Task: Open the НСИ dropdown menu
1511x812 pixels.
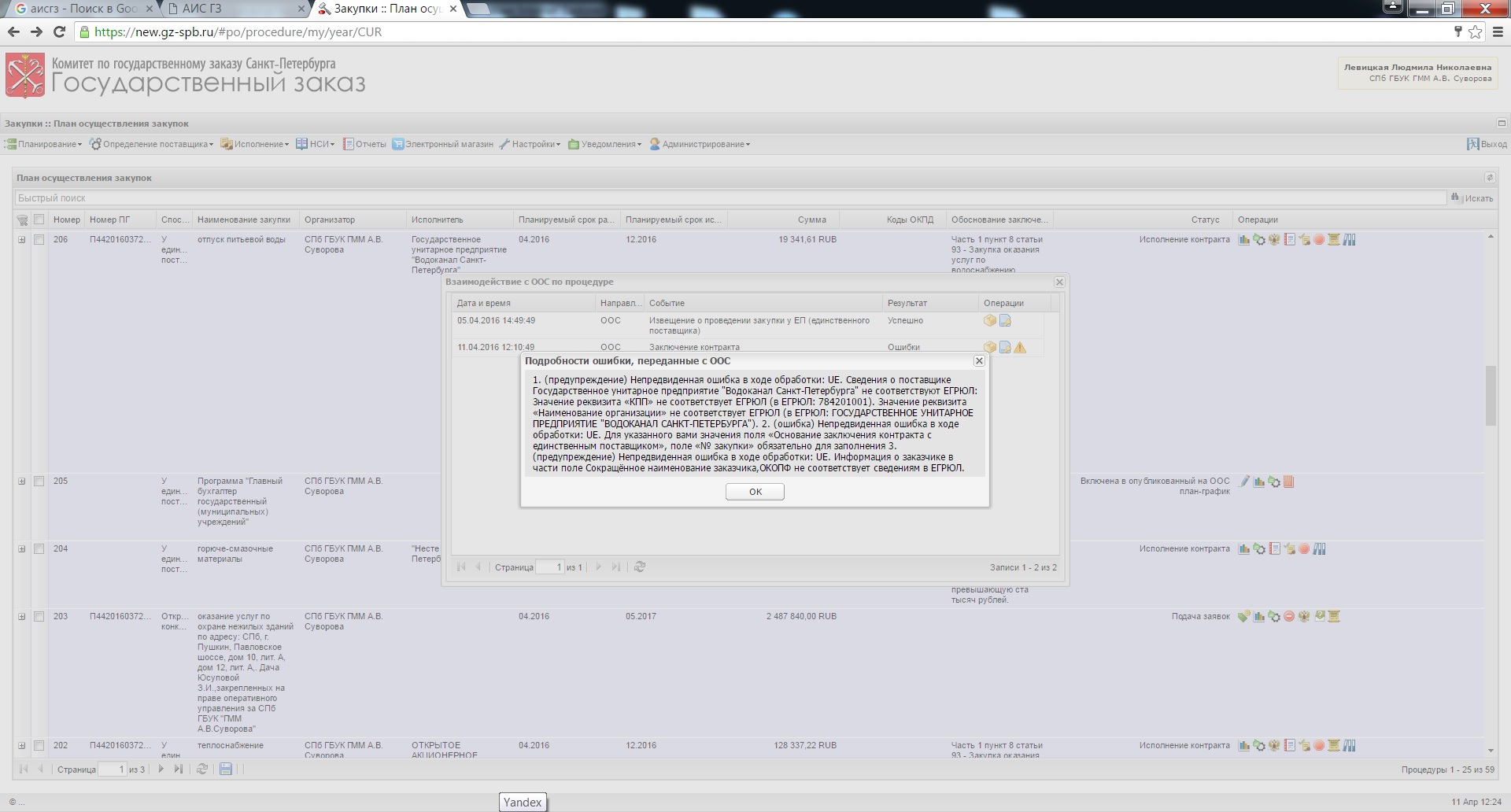Action: [x=316, y=145]
